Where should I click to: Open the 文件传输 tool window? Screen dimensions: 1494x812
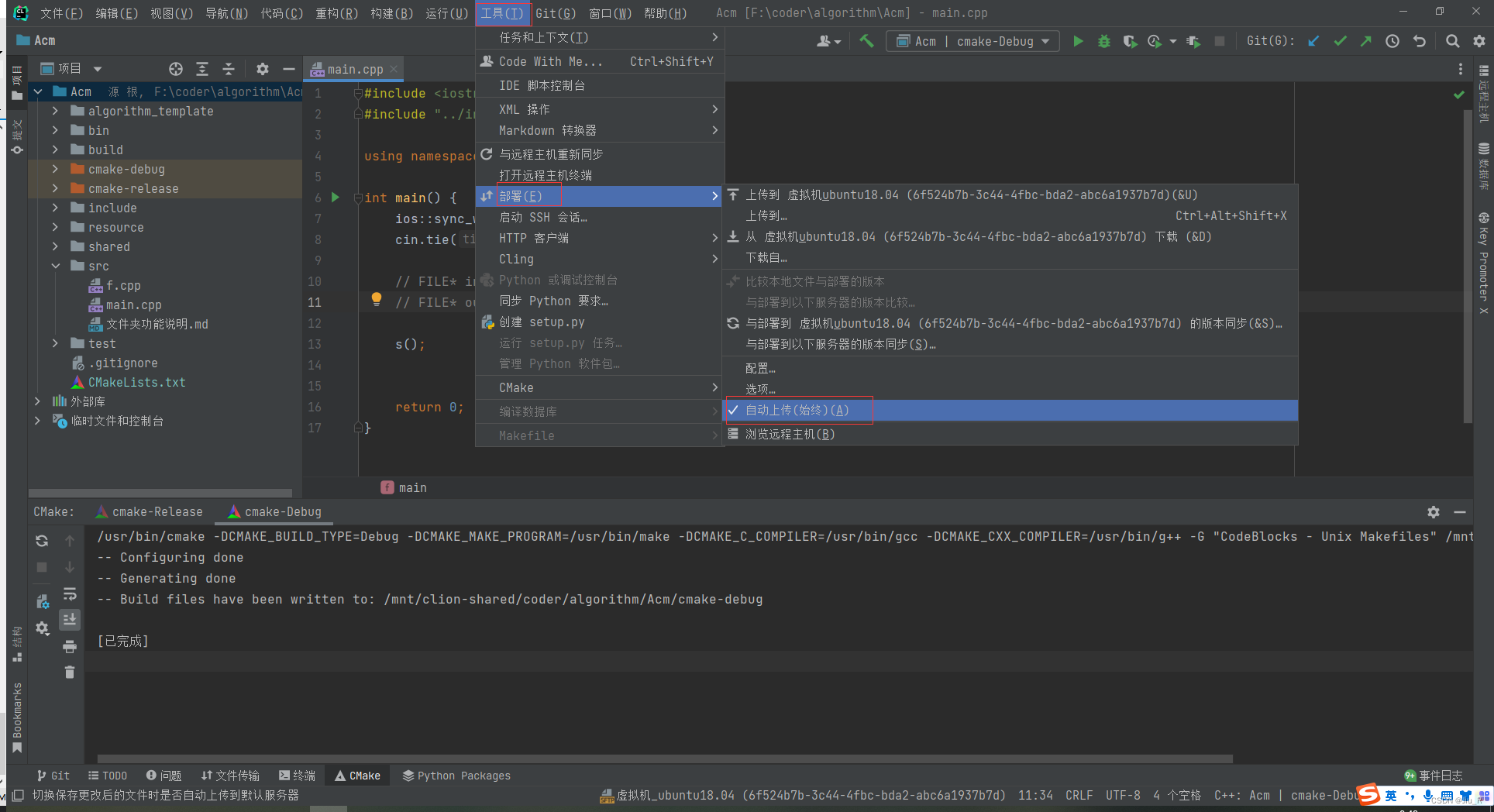click(230, 776)
